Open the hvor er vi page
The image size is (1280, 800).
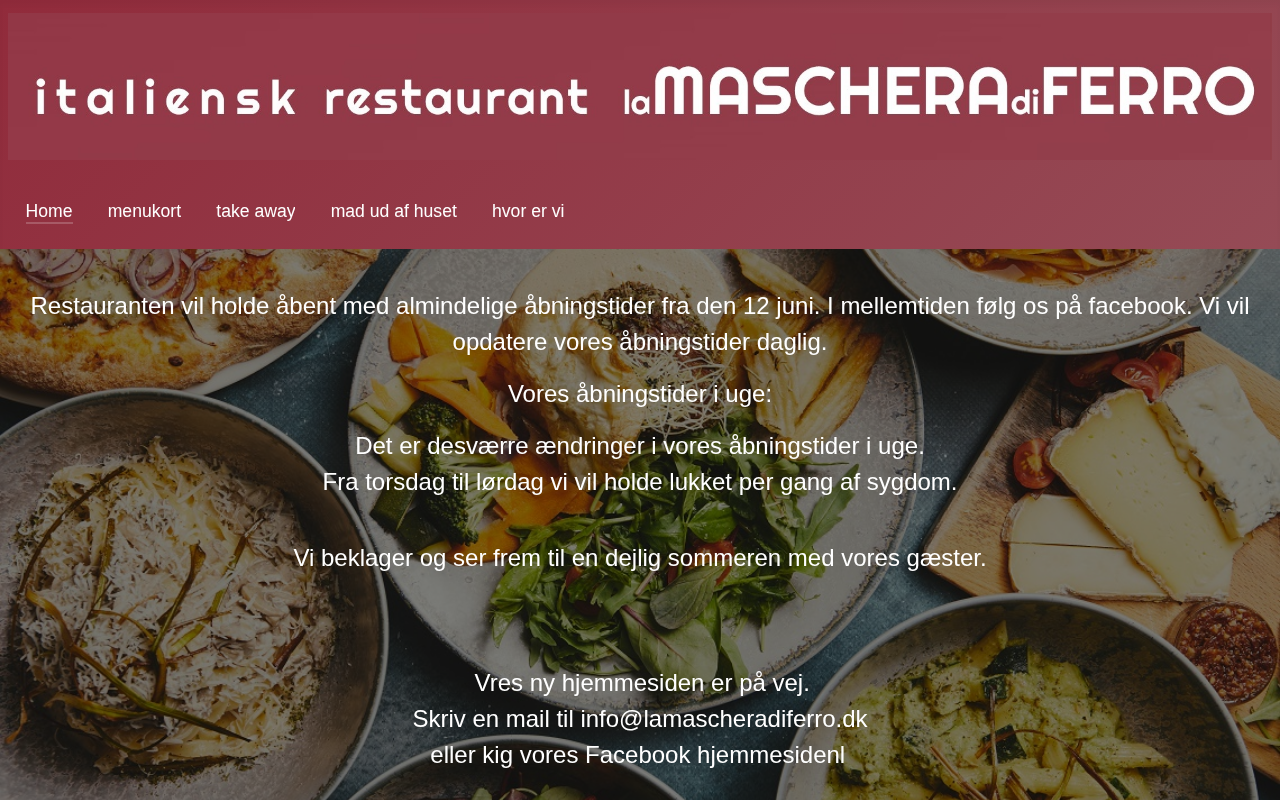tap(528, 211)
